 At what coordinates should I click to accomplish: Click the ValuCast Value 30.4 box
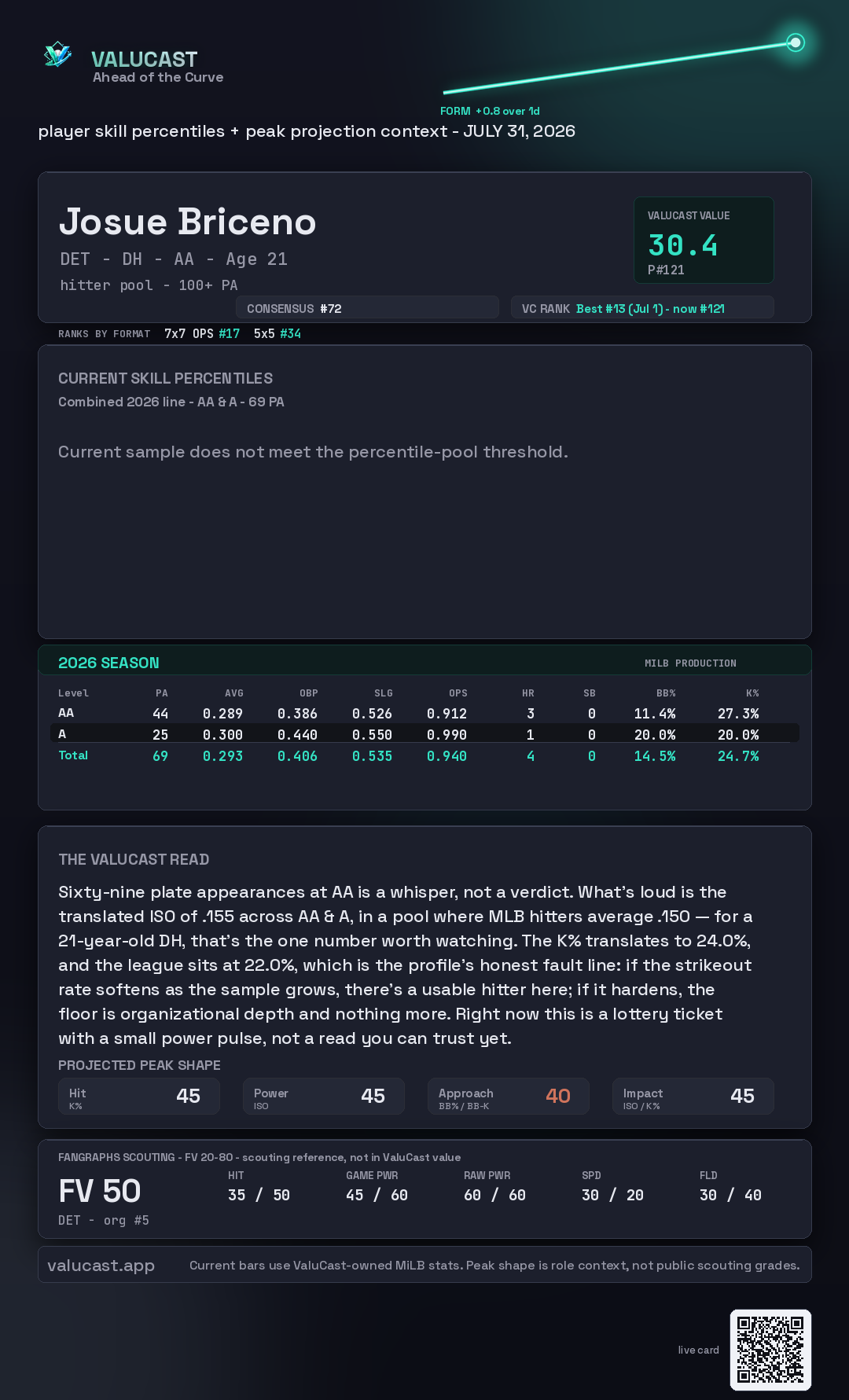tap(704, 240)
